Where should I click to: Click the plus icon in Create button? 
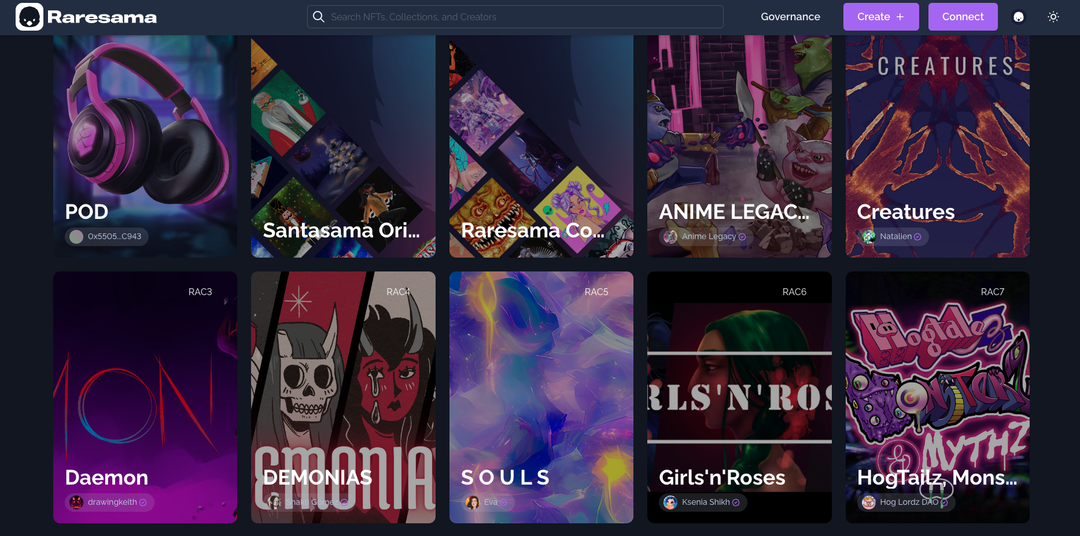[x=900, y=17]
